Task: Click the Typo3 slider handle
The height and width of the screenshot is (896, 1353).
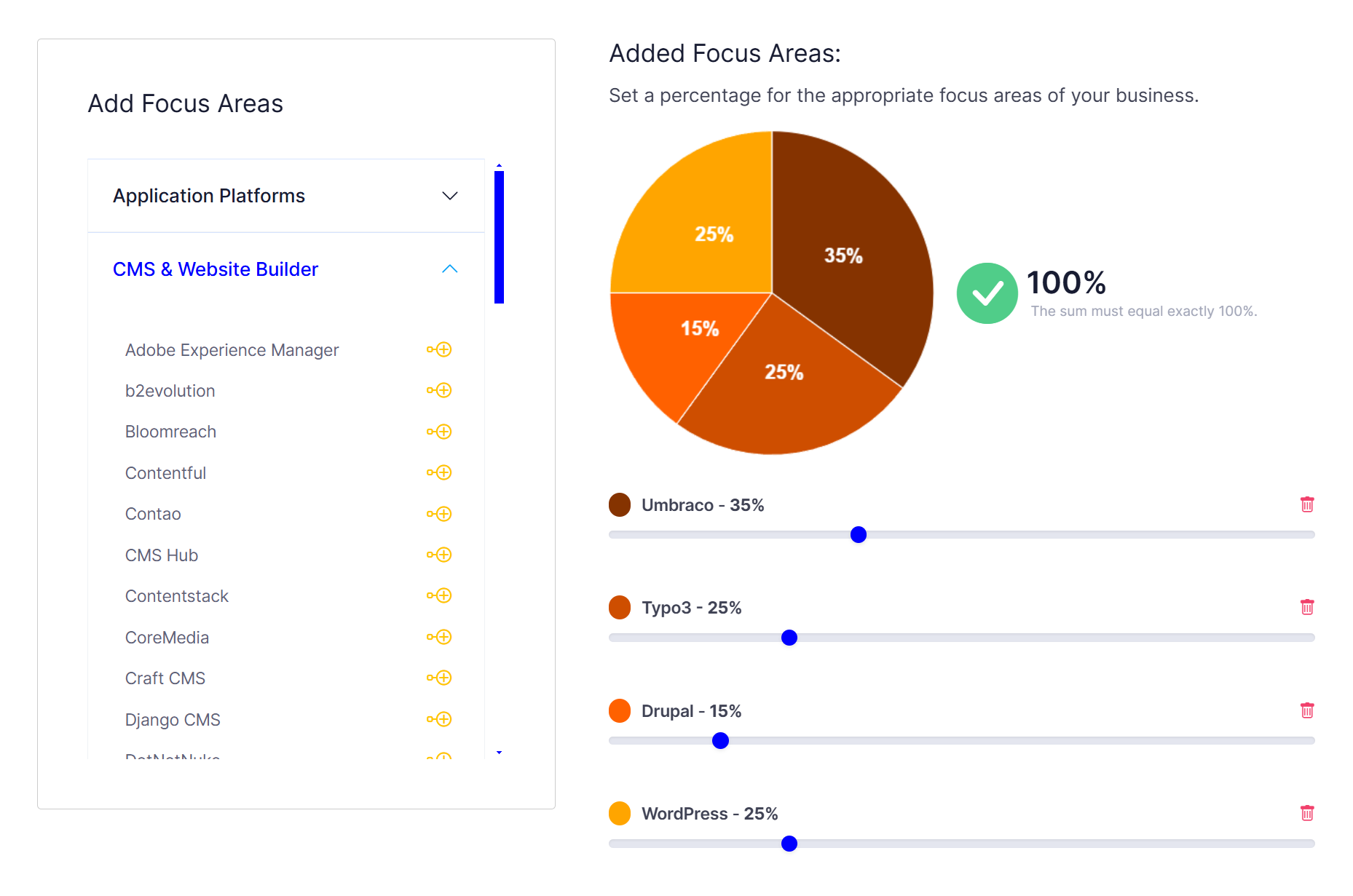Action: 789,638
